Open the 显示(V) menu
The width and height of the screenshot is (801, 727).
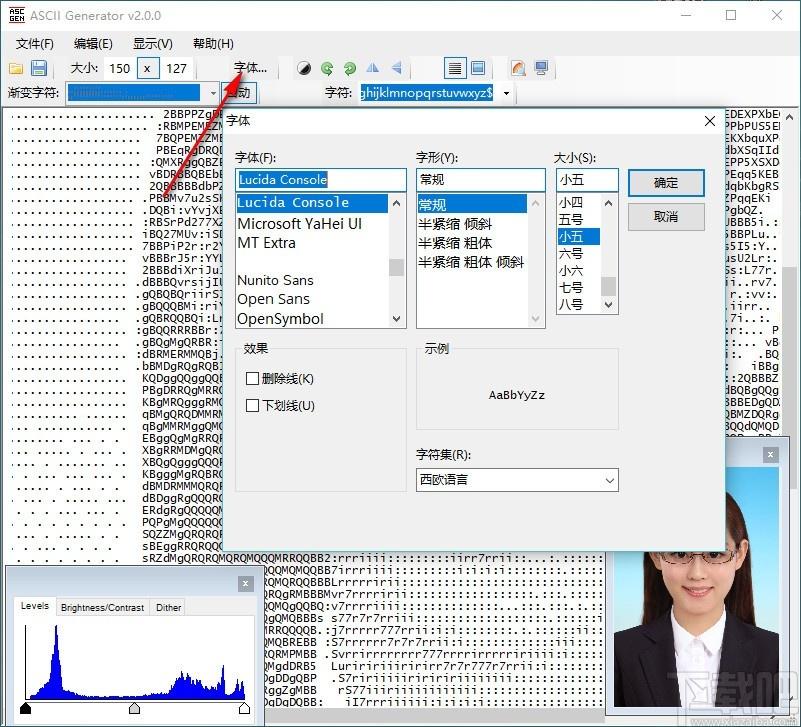153,44
